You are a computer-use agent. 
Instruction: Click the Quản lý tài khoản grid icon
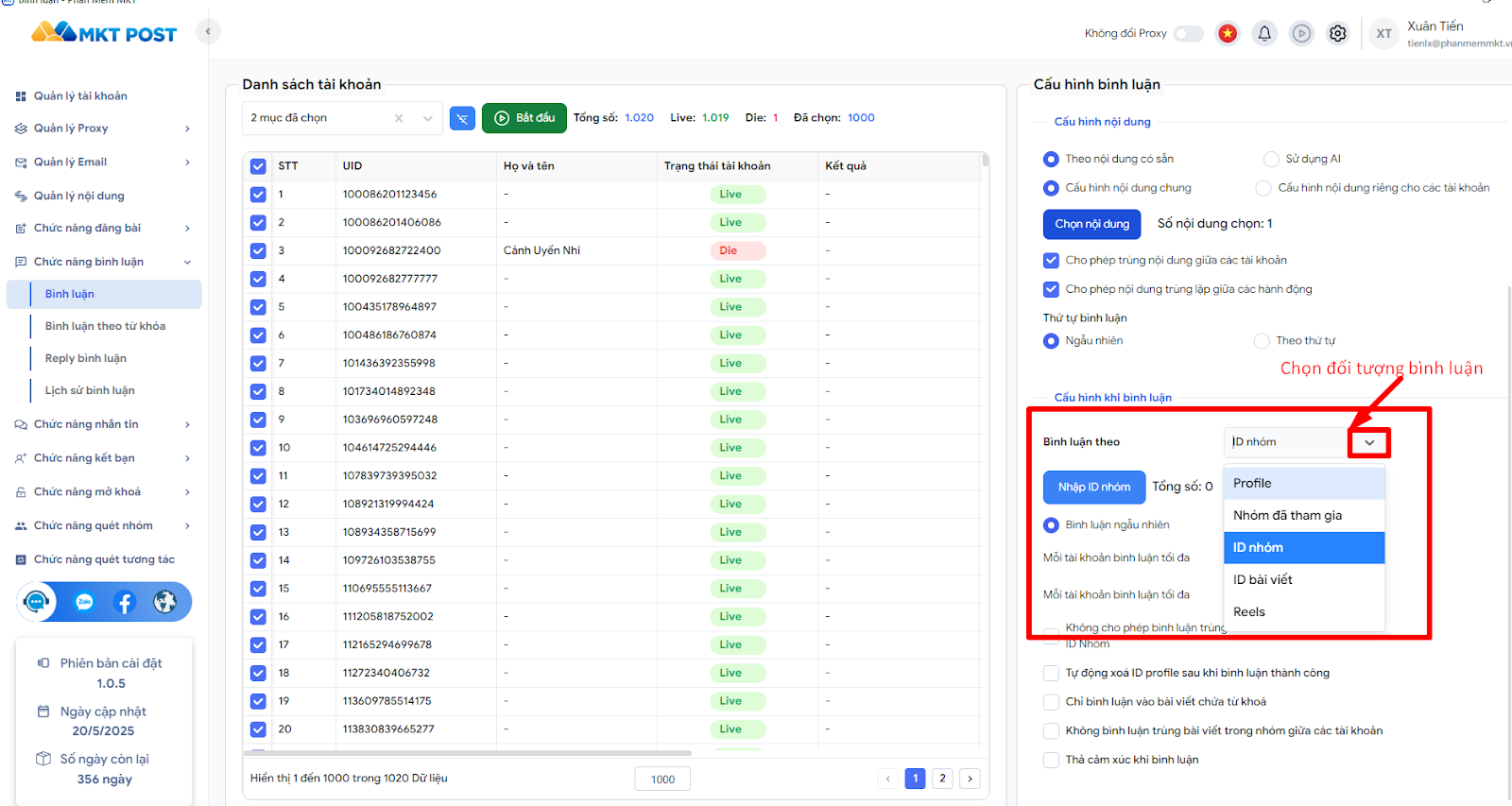[x=21, y=96]
